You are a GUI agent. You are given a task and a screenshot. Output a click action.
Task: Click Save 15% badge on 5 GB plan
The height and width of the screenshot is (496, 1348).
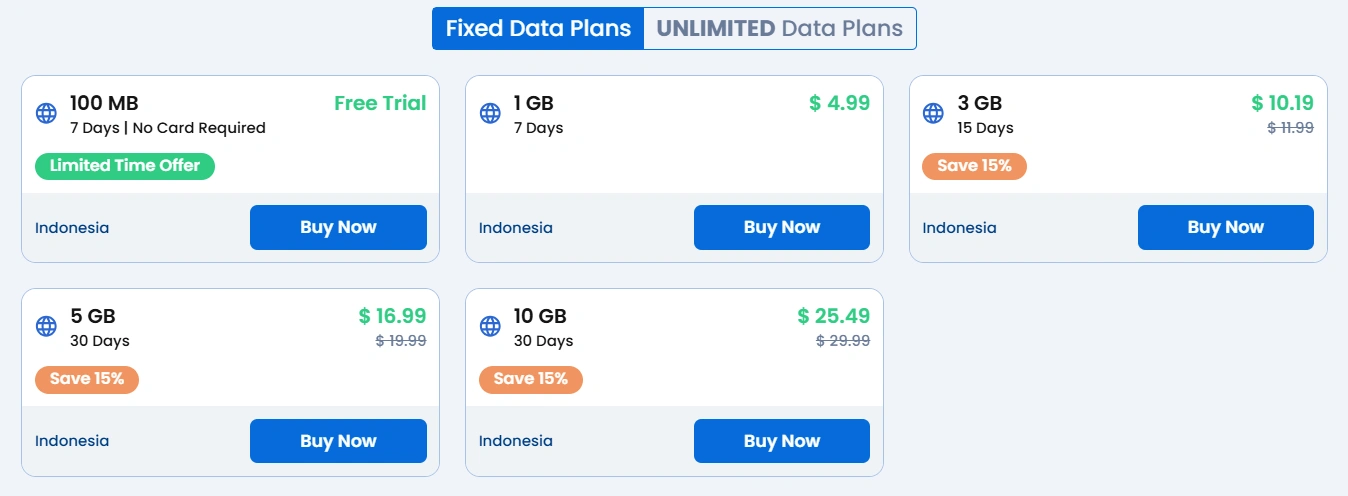(87, 379)
